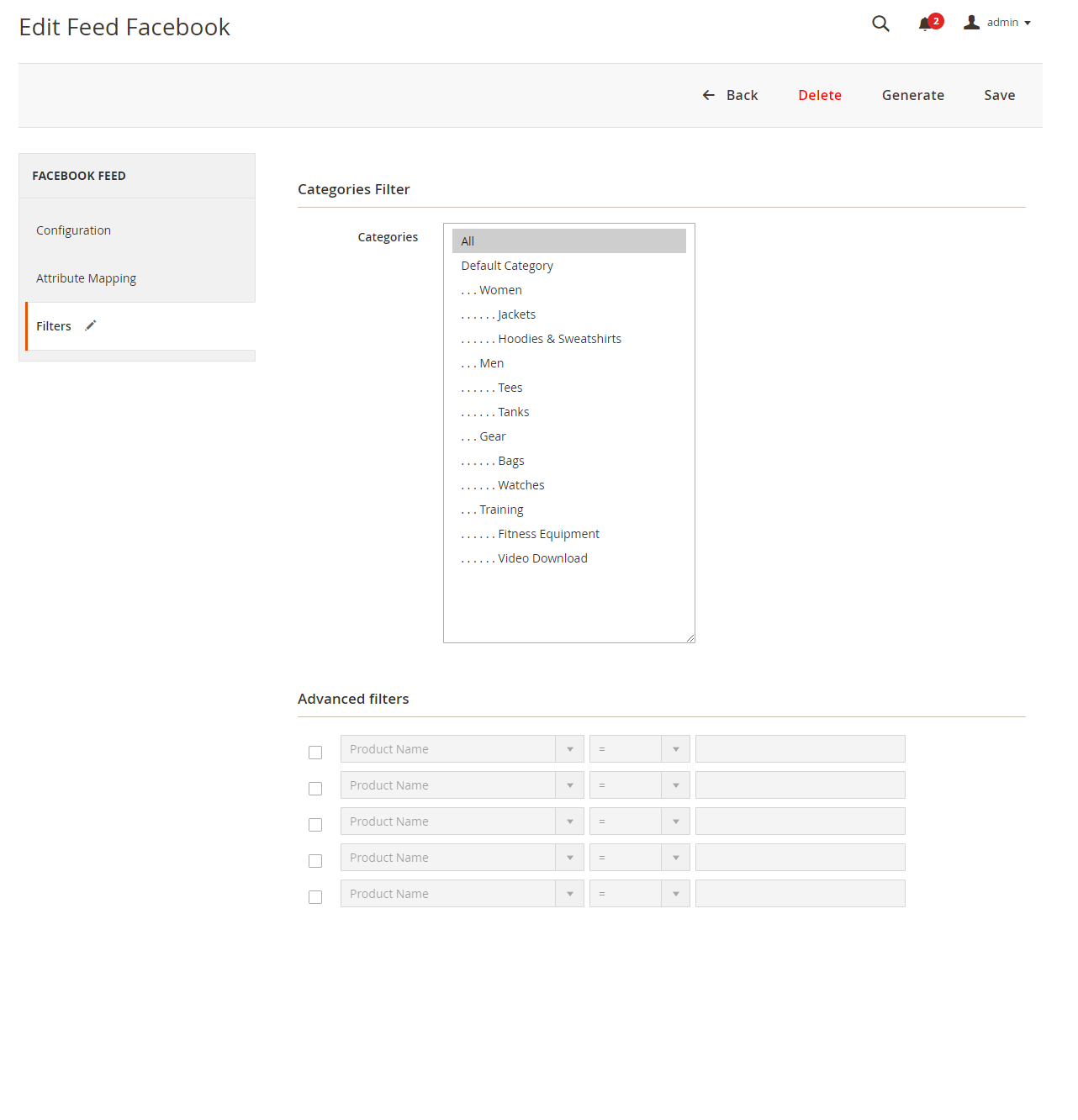Tick the third advanced filter checkbox
Viewport: 1078px width, 1120px height.
(315, 825)
